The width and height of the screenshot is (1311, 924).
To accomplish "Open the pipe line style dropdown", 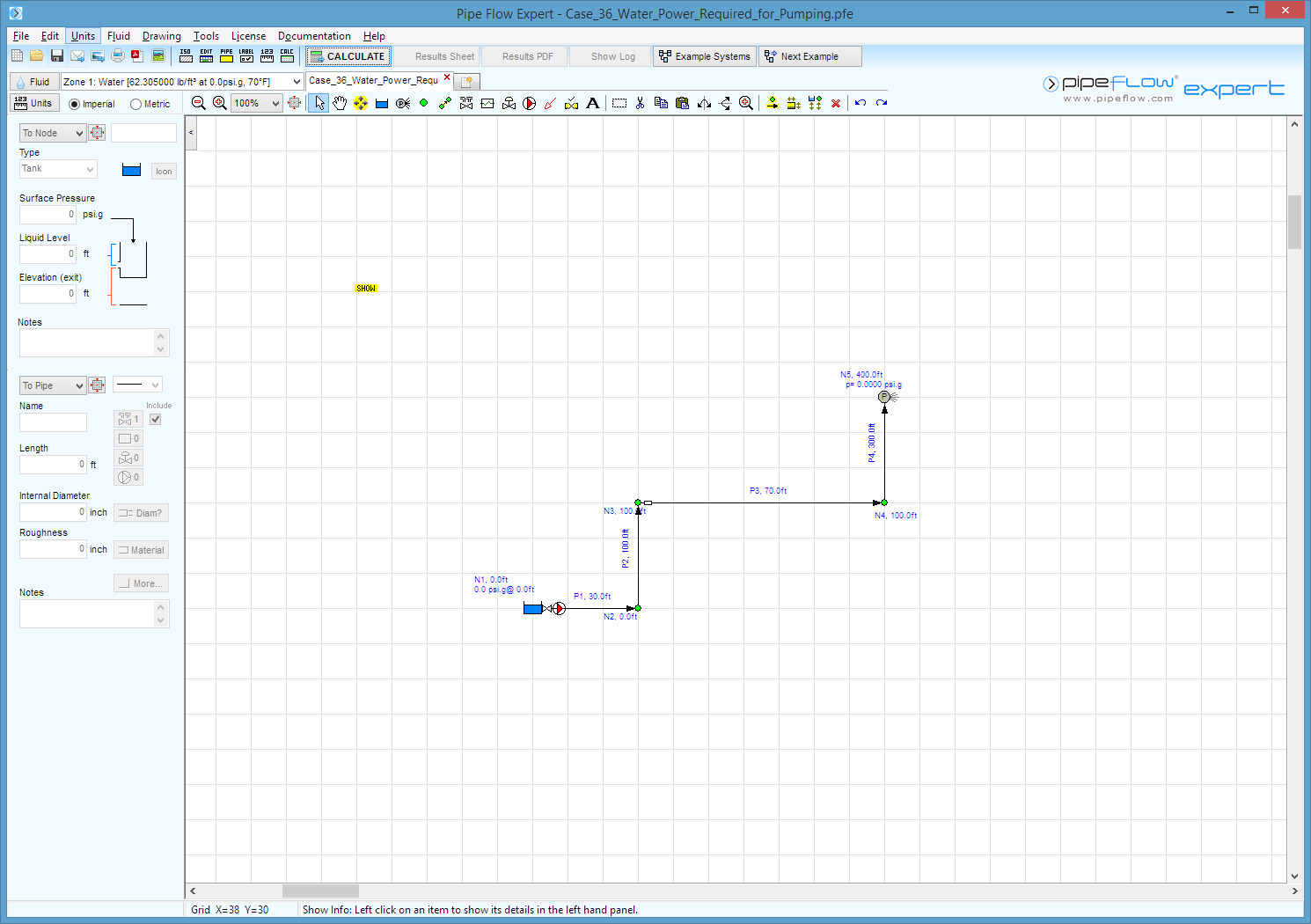I will pos(137,385).
